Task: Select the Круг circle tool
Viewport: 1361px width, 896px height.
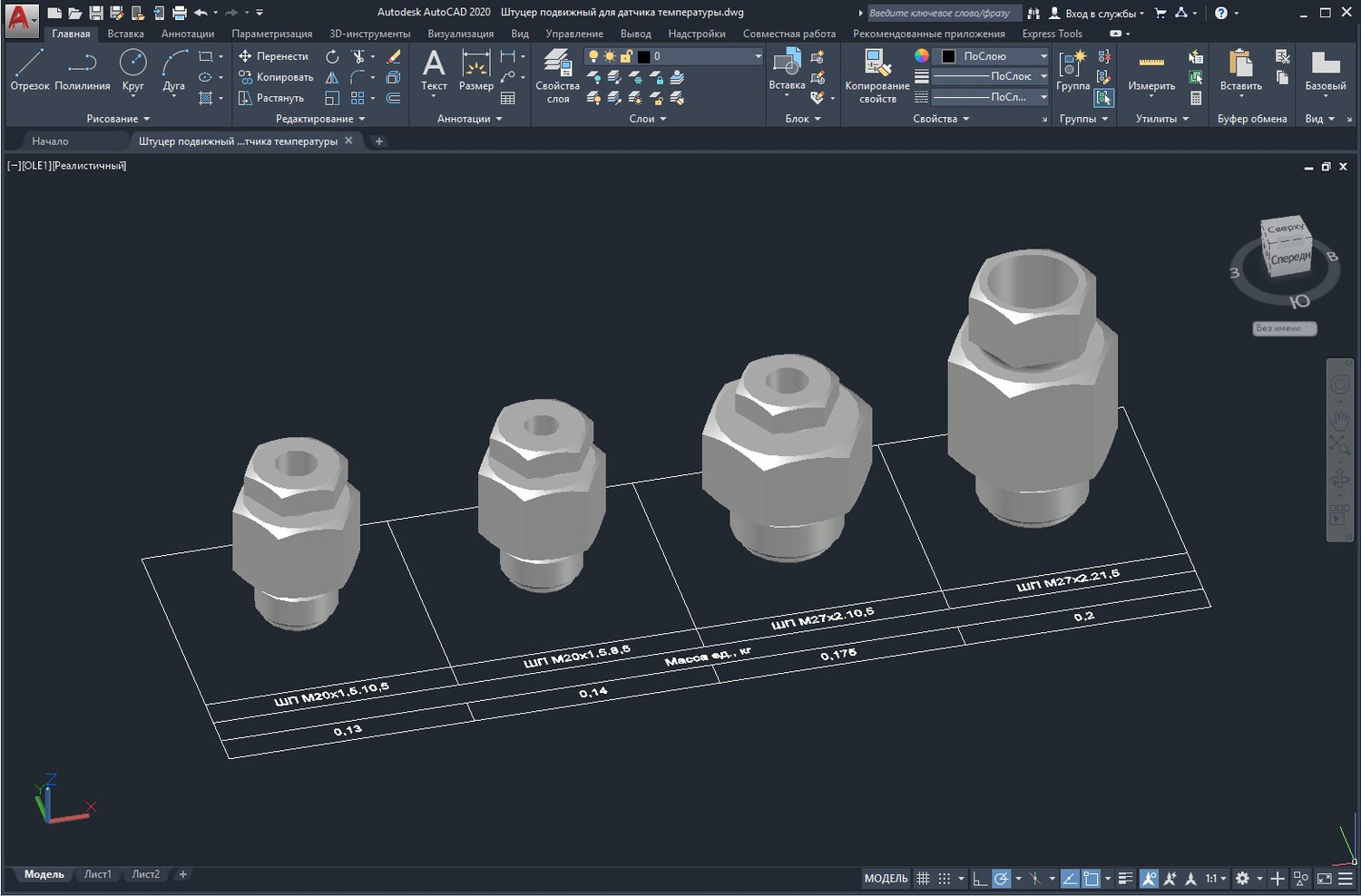Action: [132, 70]
